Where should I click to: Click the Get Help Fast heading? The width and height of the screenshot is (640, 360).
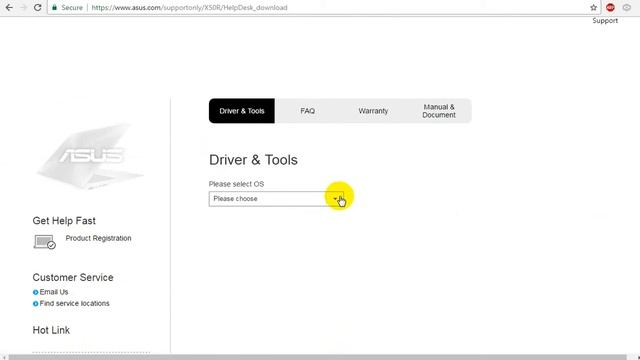[x=64, y=221]
